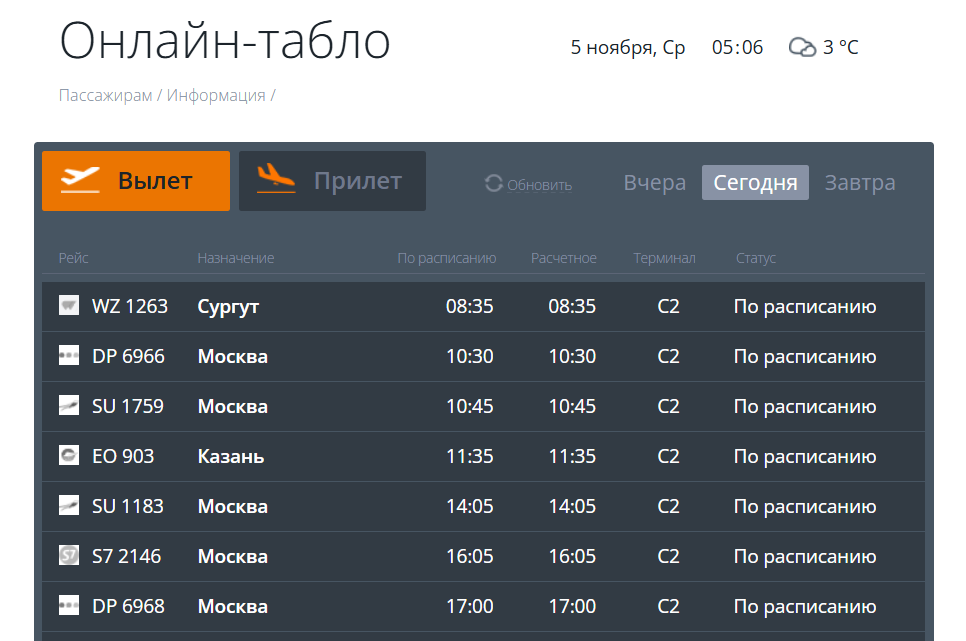Click the refresh icon next to Обновить
This screenshot has width=966, height=641.
[493, 183]
